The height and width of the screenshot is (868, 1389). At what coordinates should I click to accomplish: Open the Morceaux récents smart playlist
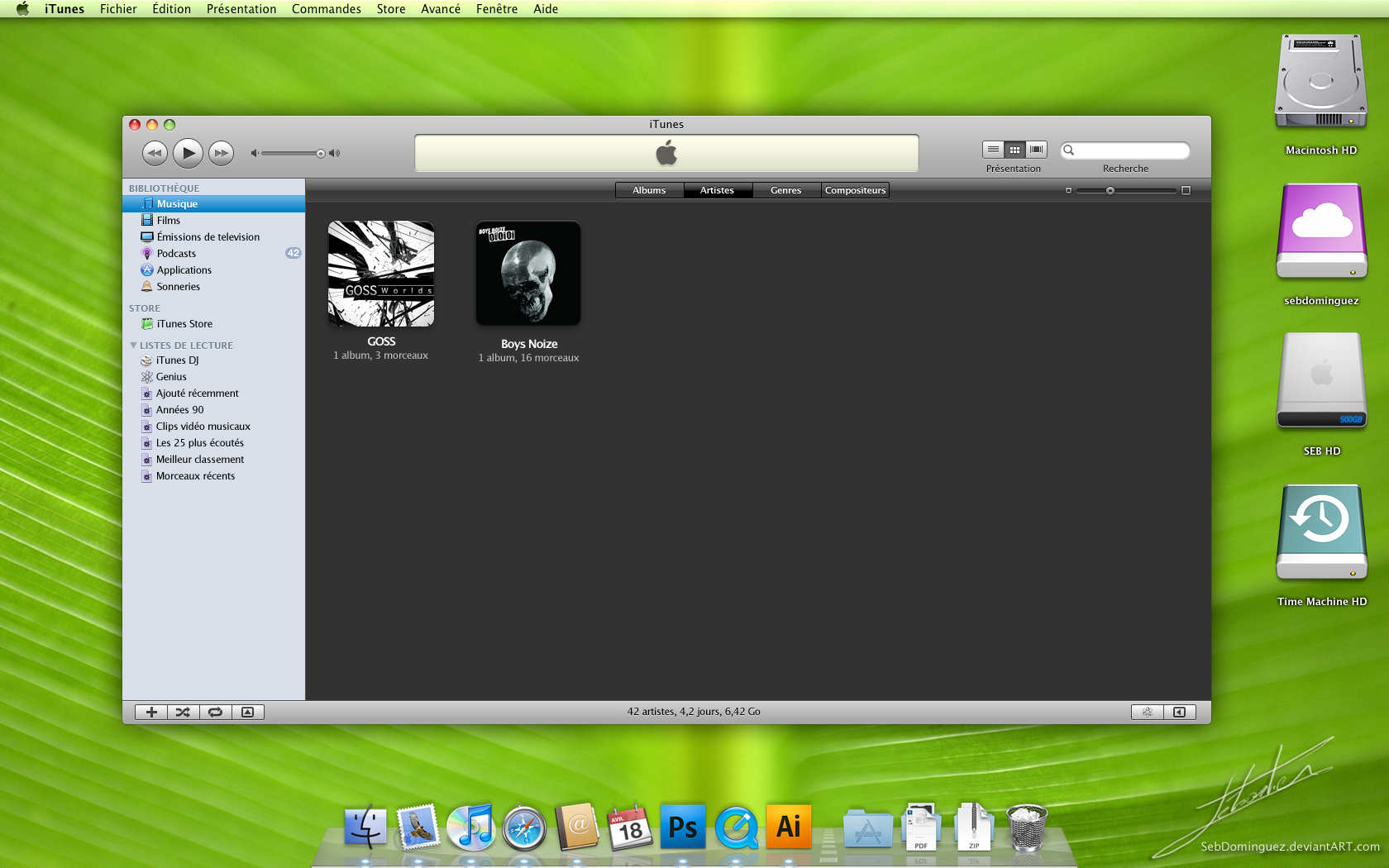[x=197, y=475]
